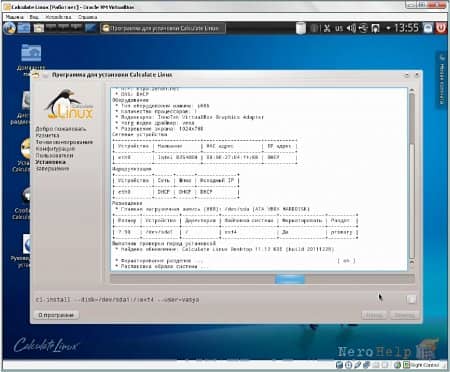
Task: Click the installation progress bar
Action: [262, 279]
